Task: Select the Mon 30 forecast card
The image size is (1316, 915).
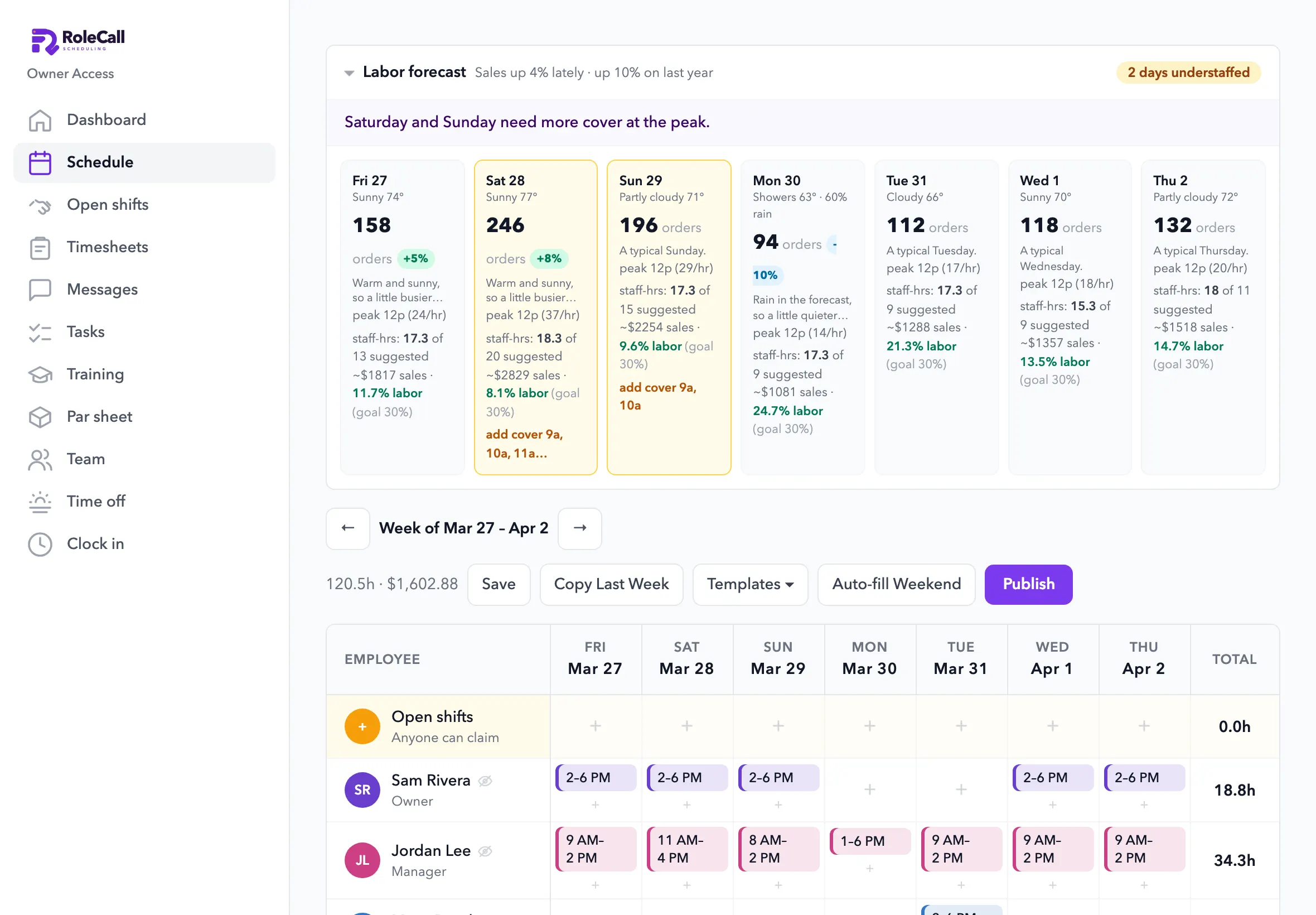Action: tap(802, 317)
